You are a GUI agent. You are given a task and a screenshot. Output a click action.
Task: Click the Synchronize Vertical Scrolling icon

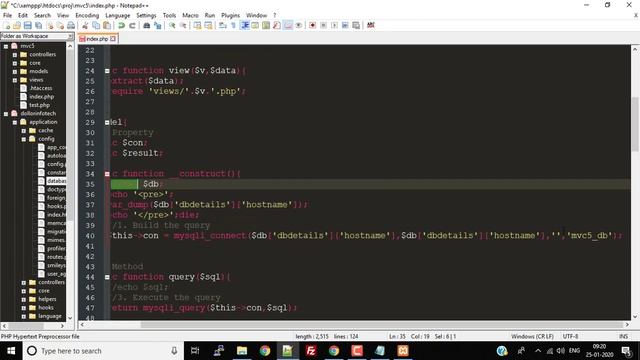click(197, 25)
